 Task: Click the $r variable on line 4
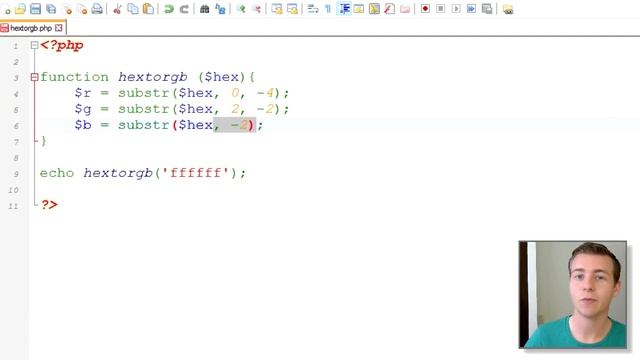(83, 93)
